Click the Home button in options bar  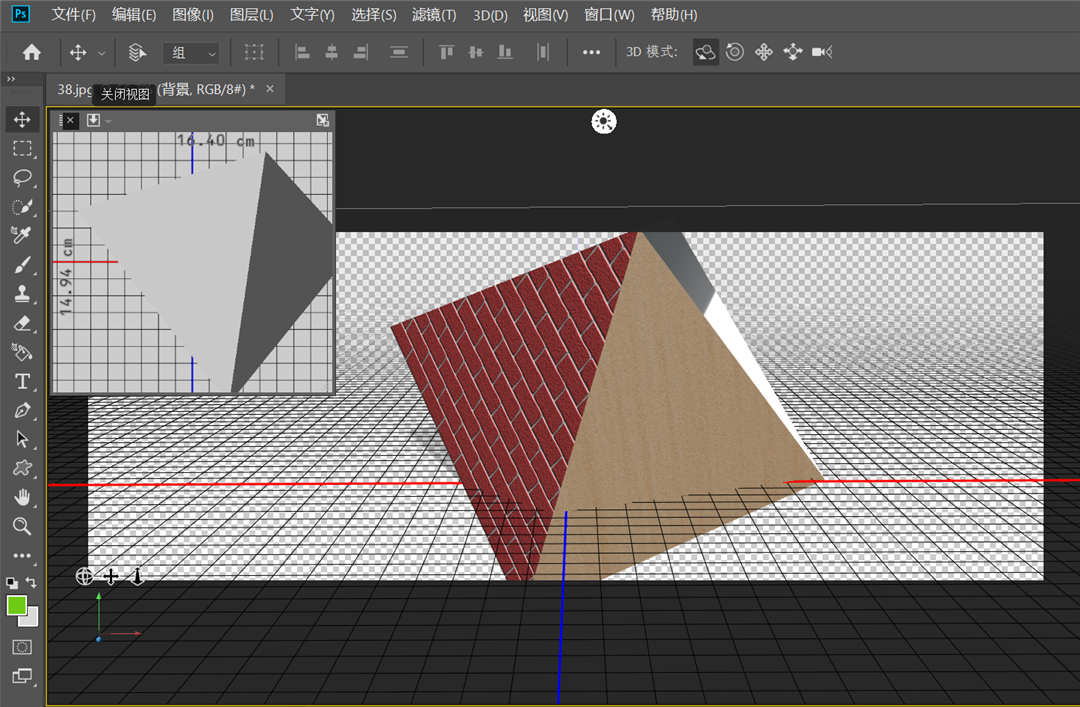(x=32, y=52)
